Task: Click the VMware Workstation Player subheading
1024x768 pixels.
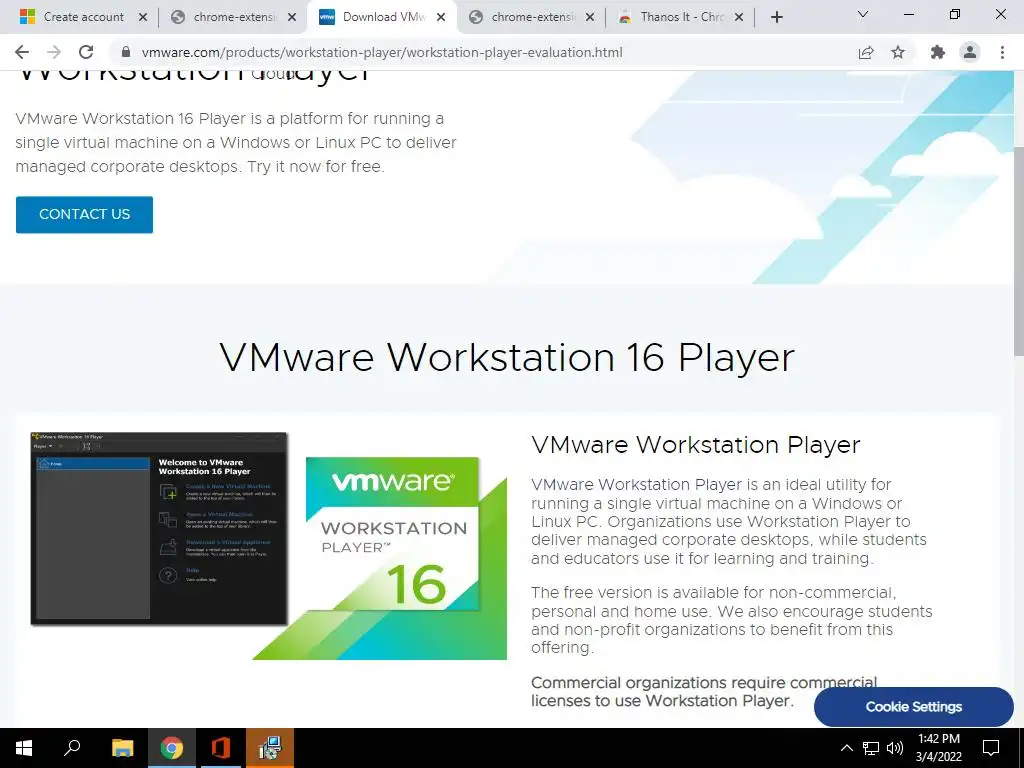Action: pyautogui.click(x=696, y=445)
